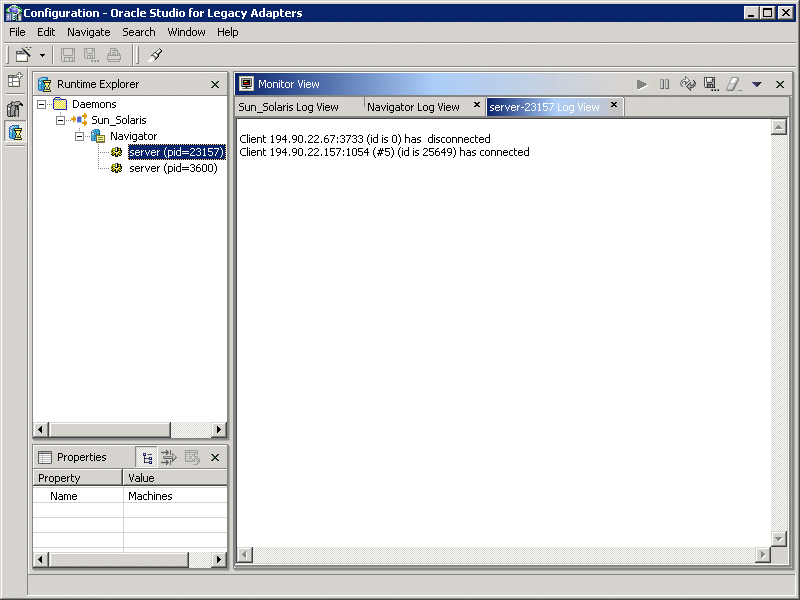Collapse the Navigator tree node
800x600 pixels.
click(79, 136)
